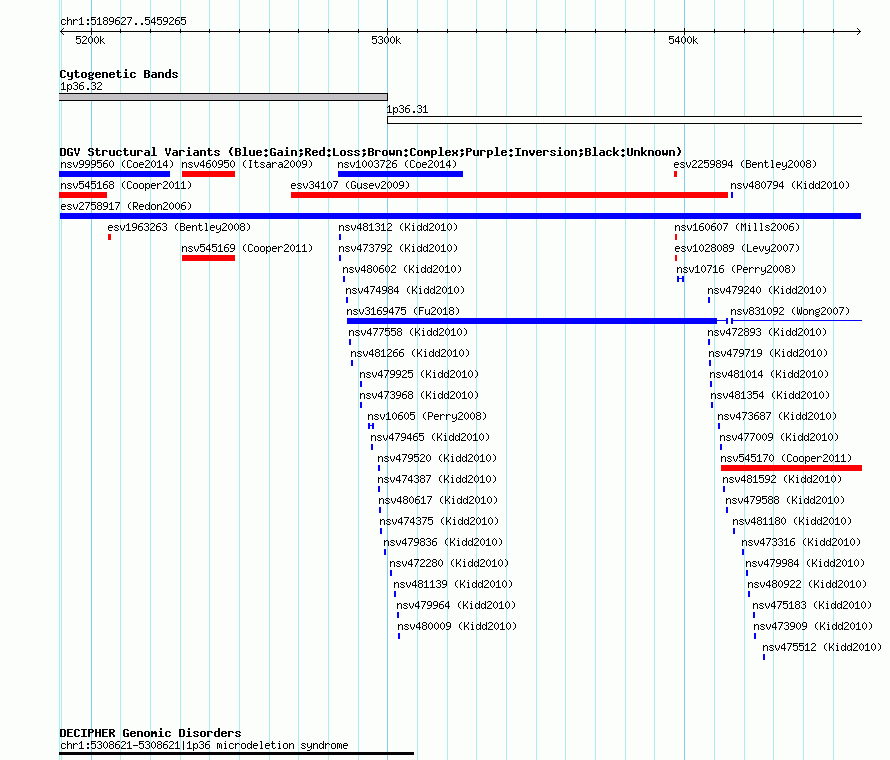This screenshot has width=890, height=760.
Task: Select esv1028089 (Levy2007) variant
Action: pos(737,248)
